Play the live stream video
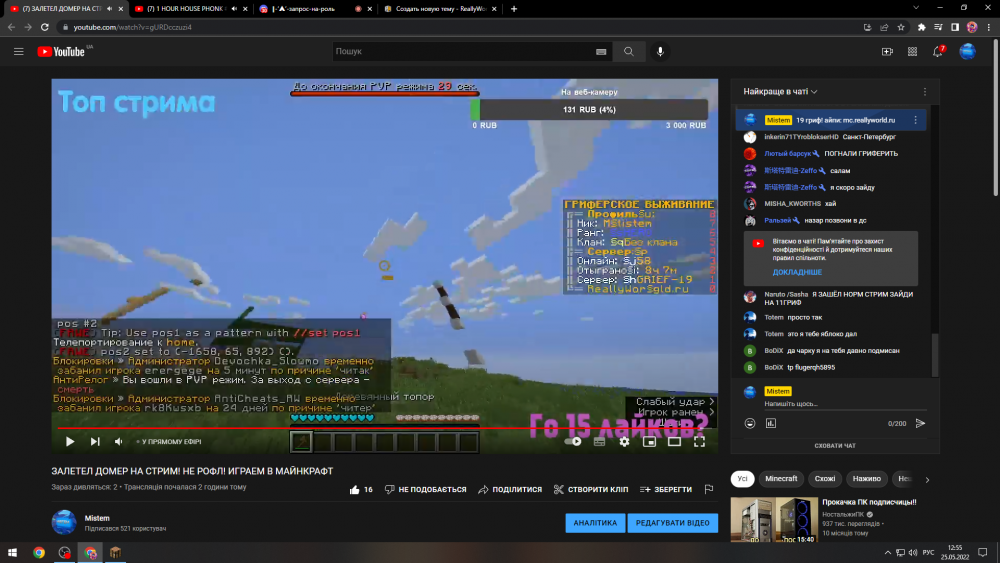This screenshot has width=1000, height=563. (x=70, y=441)
